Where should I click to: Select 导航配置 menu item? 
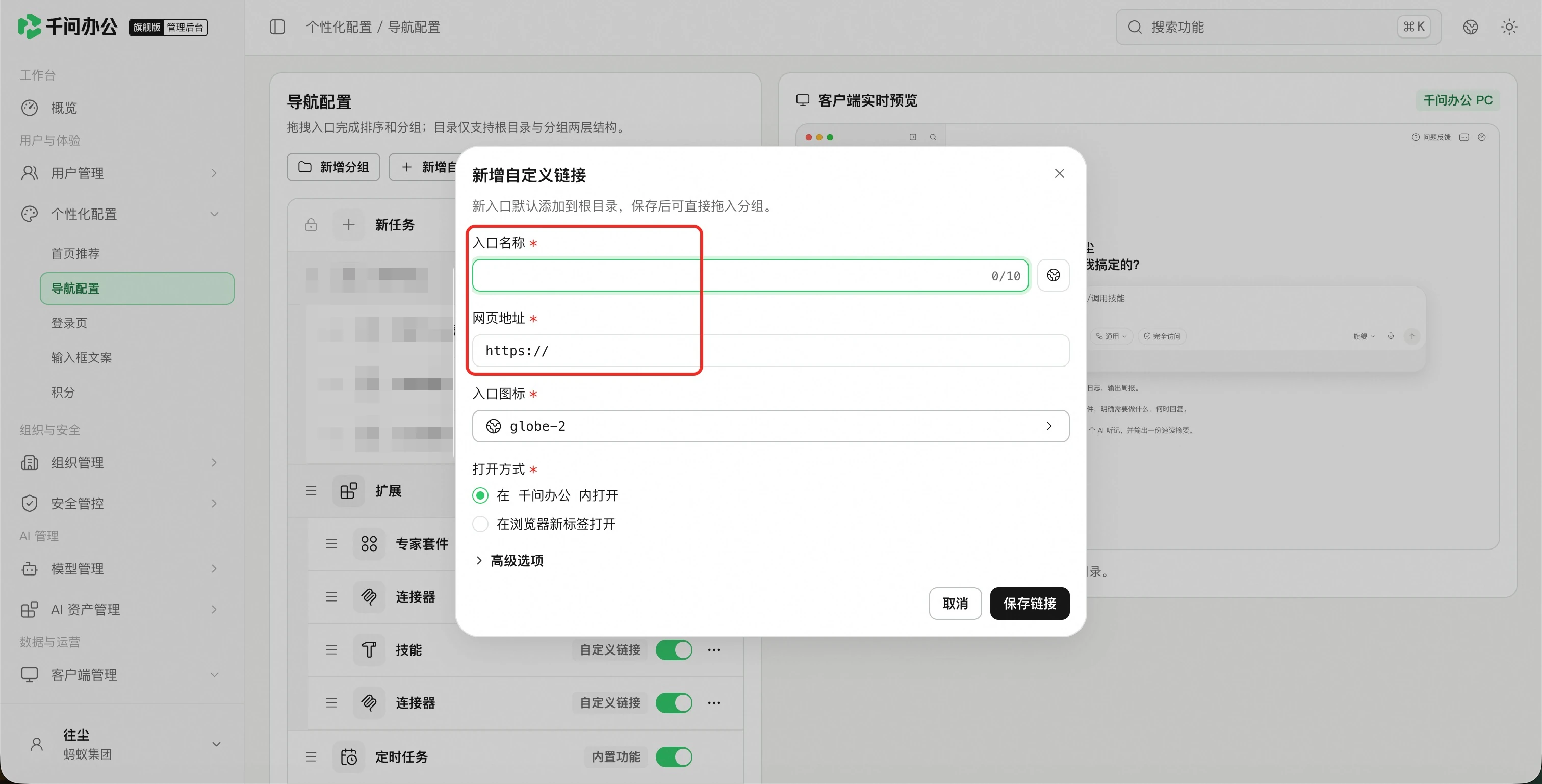pos(137,289)
